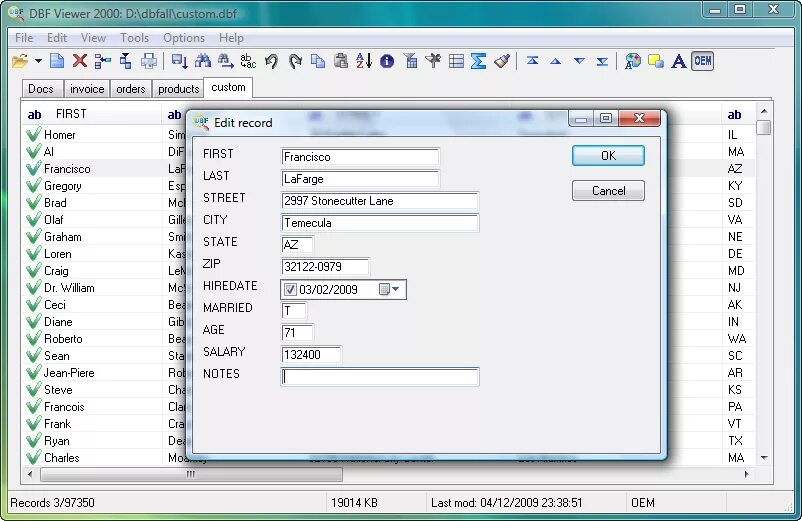Viewport: 802px width, 521px height.
Task: Open file with the folder icon
Action: click(20, 61)
